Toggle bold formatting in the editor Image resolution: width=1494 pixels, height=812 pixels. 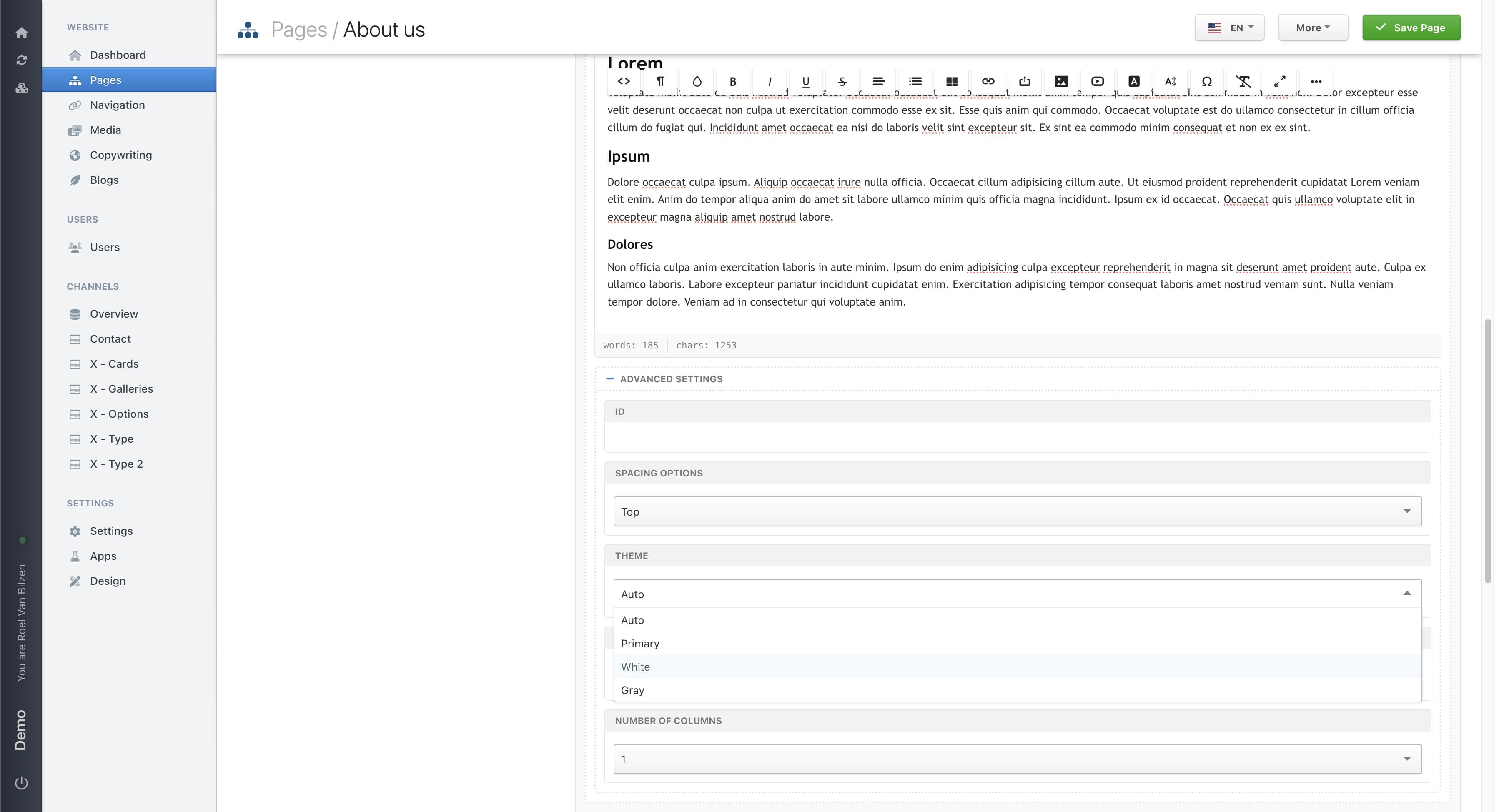pos(733,81)
